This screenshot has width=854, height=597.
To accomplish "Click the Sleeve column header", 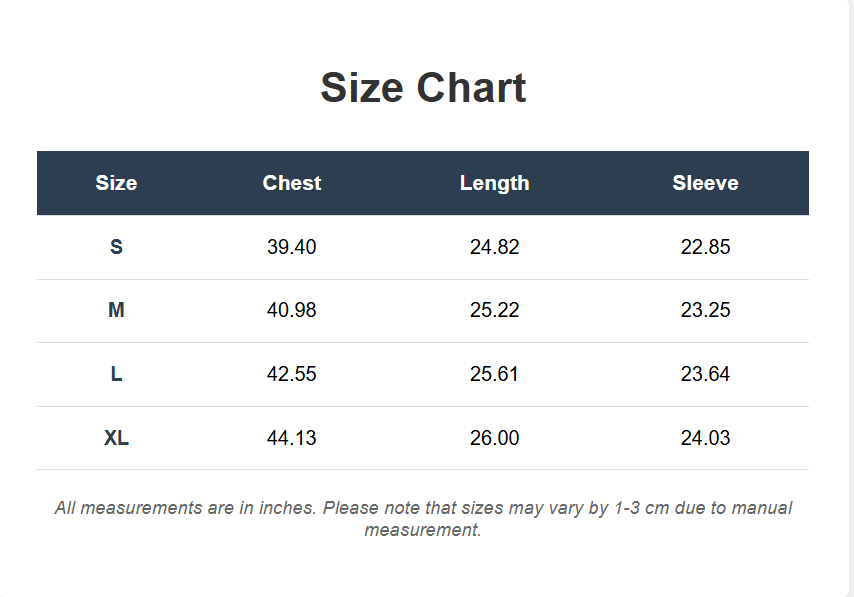I will click(705, 183).
